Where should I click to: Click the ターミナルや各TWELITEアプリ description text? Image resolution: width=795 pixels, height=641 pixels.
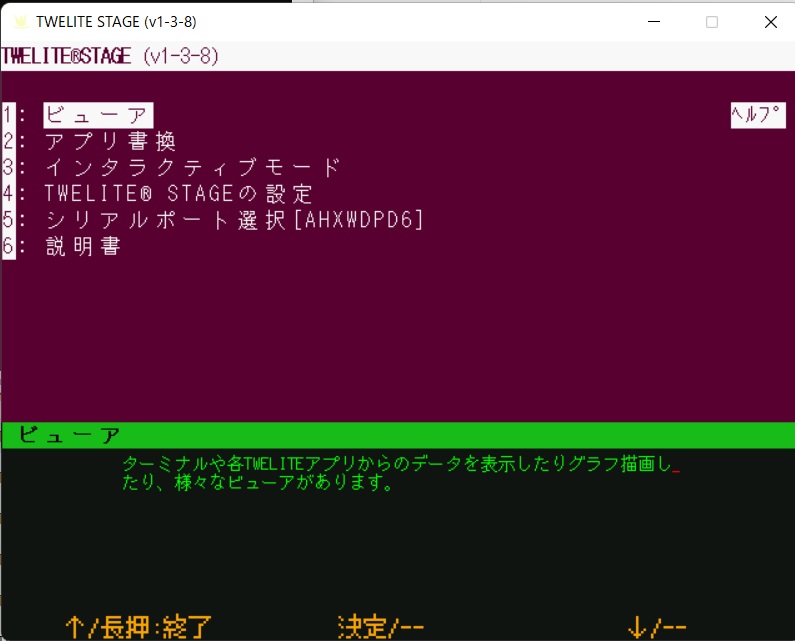(x=401, y=473)
